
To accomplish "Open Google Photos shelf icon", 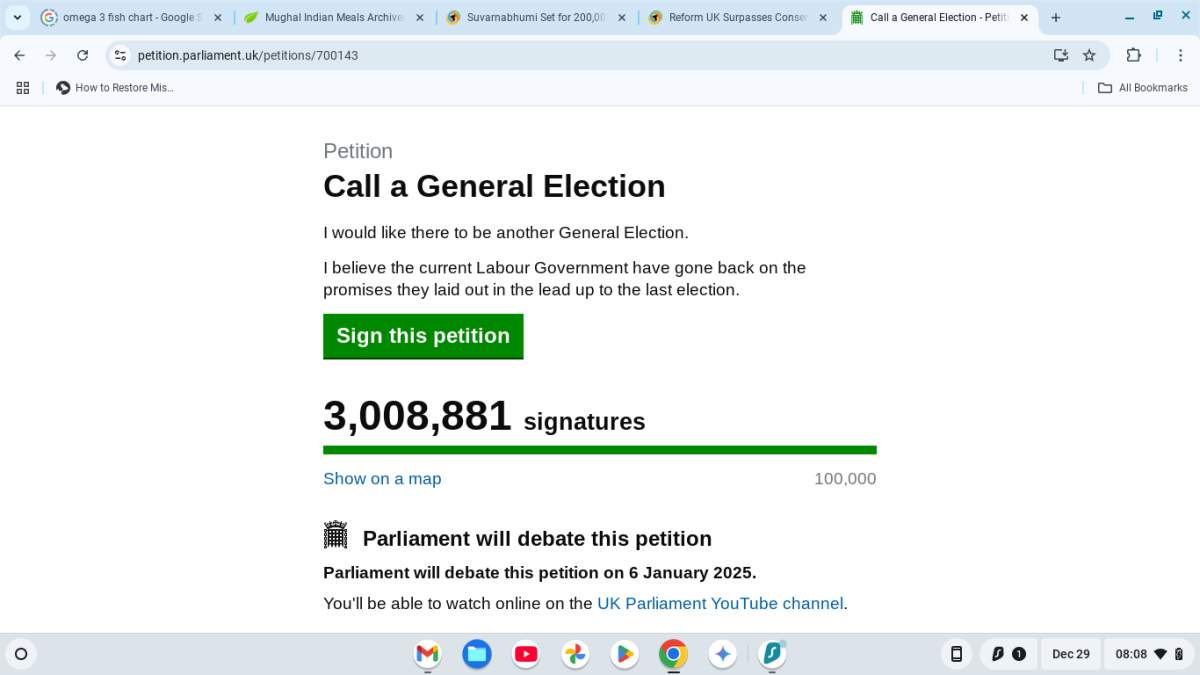I will pos(575,654).
